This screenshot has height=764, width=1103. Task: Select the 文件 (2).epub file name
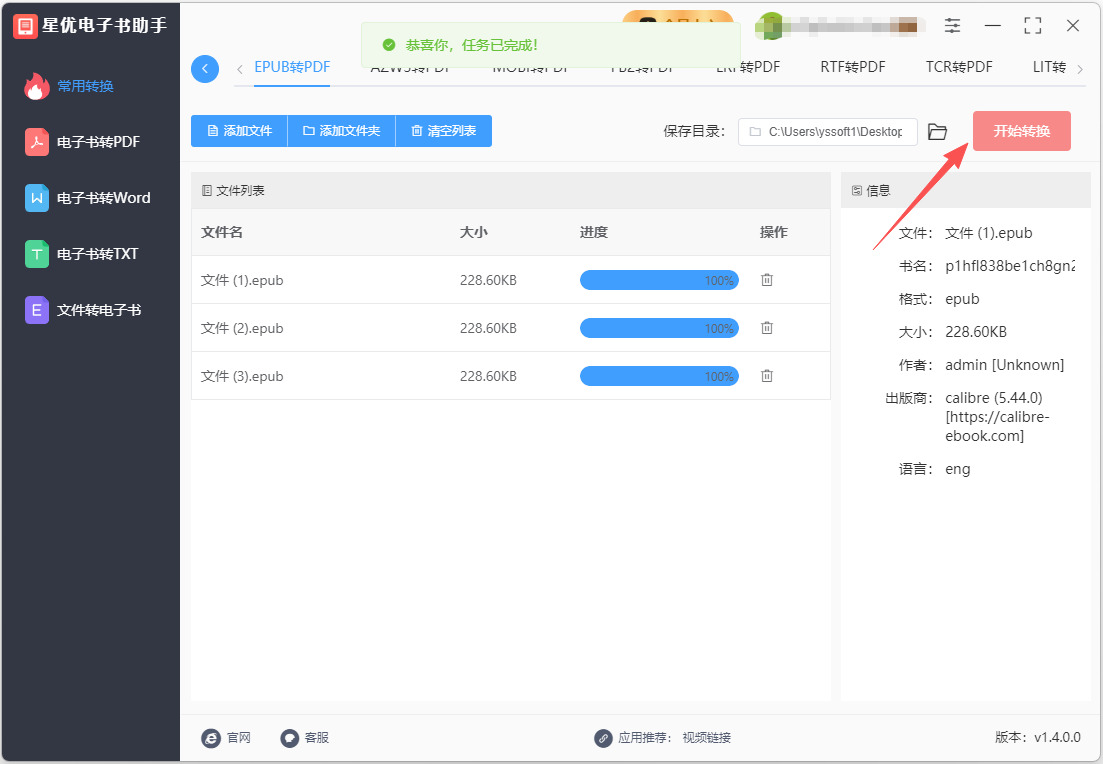(242, 328)
